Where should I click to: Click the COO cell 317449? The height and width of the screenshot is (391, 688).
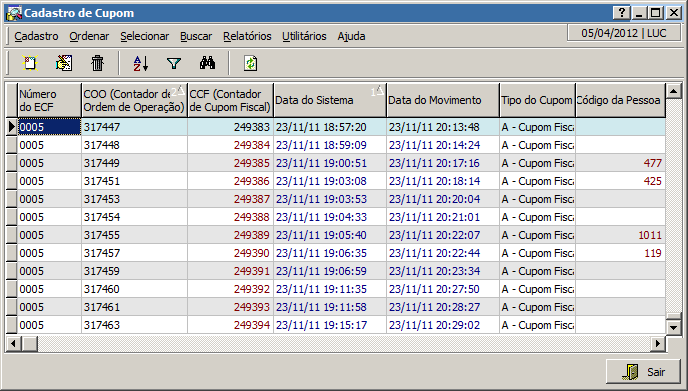pos(134,163)
